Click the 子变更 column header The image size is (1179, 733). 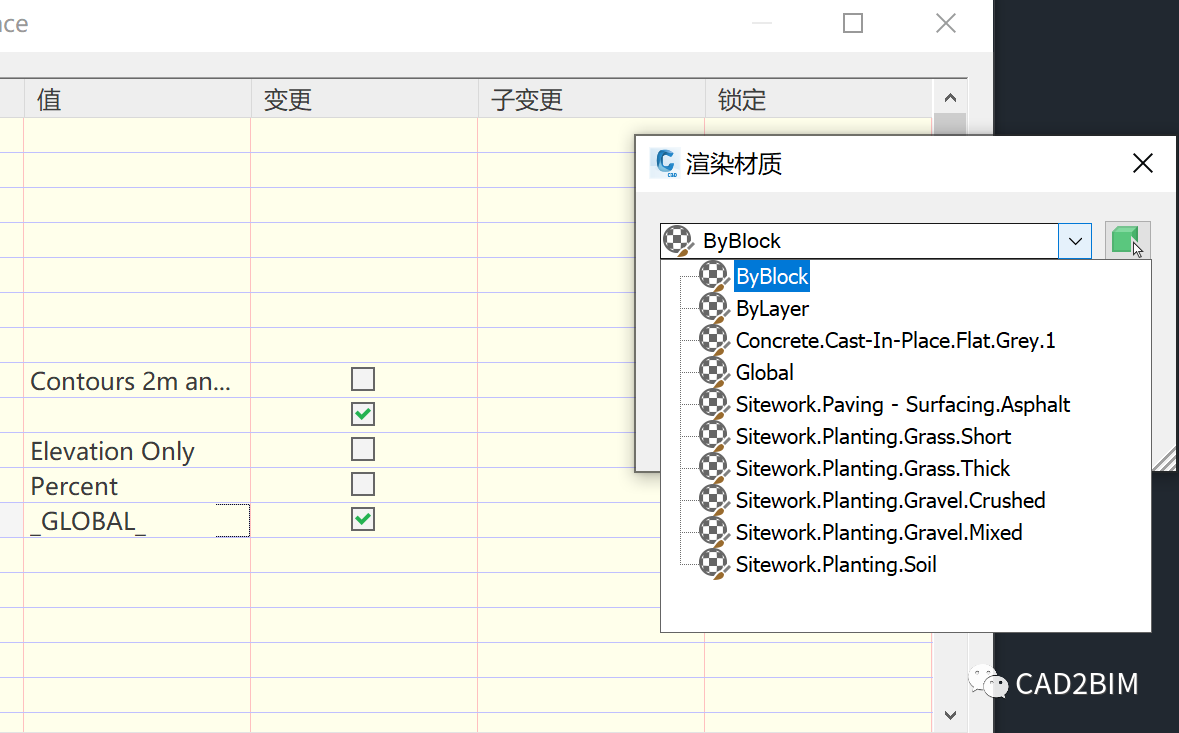[592, 98]
